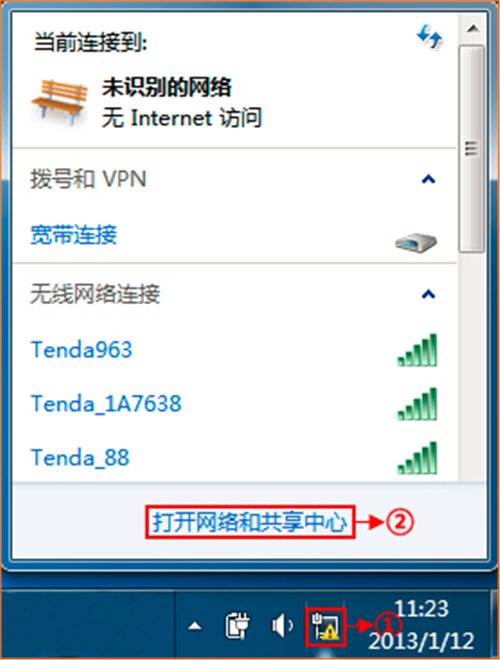Select the Tenda_88 wireless network
This screenshot has width=500, height=660.
tap(235, 458)
